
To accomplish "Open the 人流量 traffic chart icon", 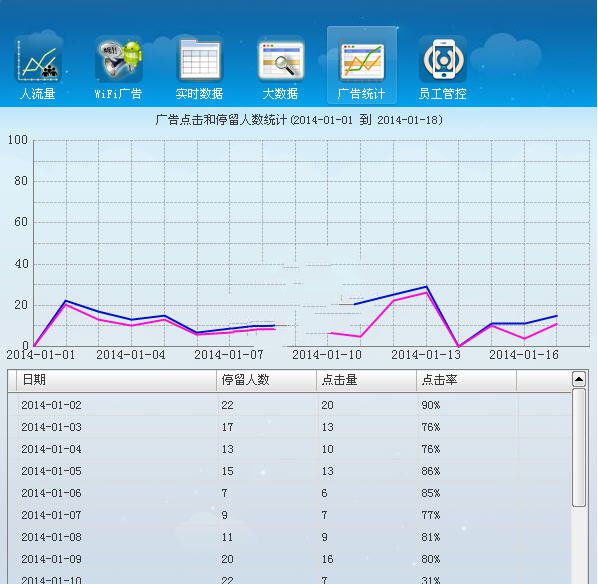I will click(38, 59).
